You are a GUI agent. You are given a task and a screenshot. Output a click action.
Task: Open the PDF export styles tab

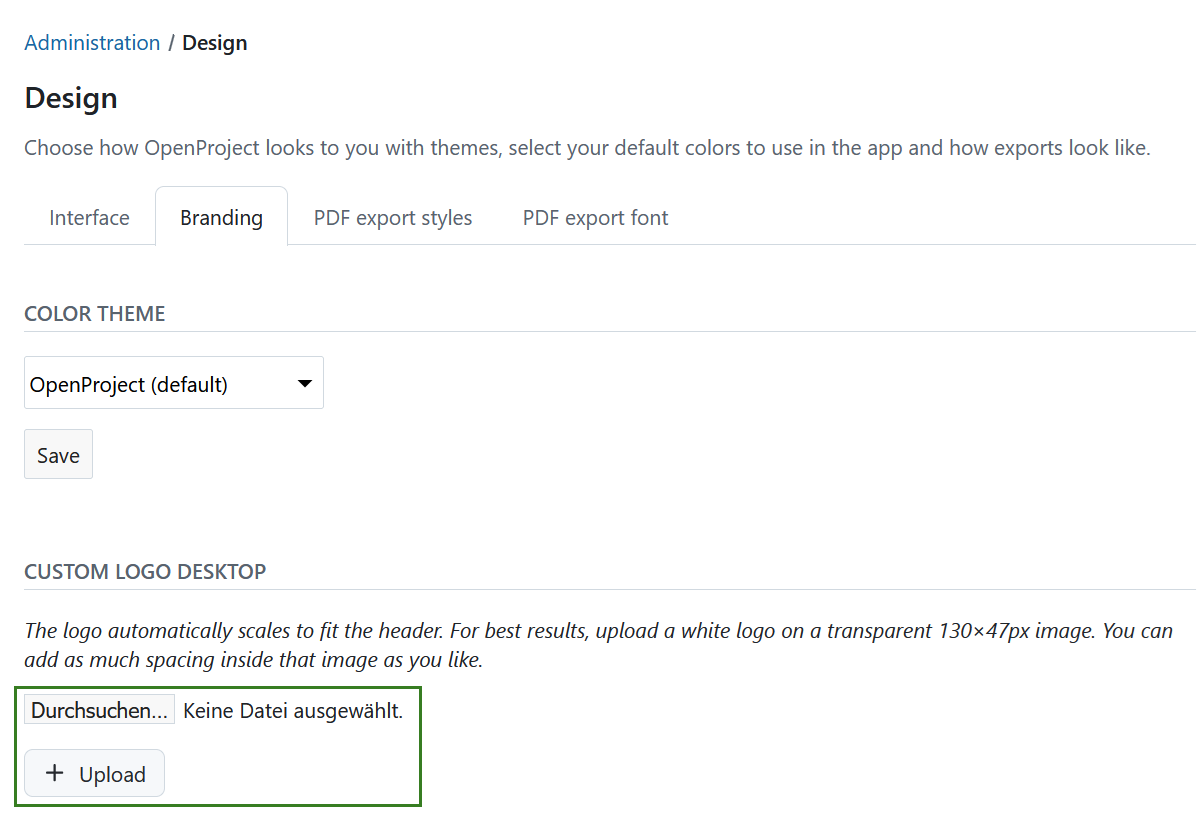[392, 217]
